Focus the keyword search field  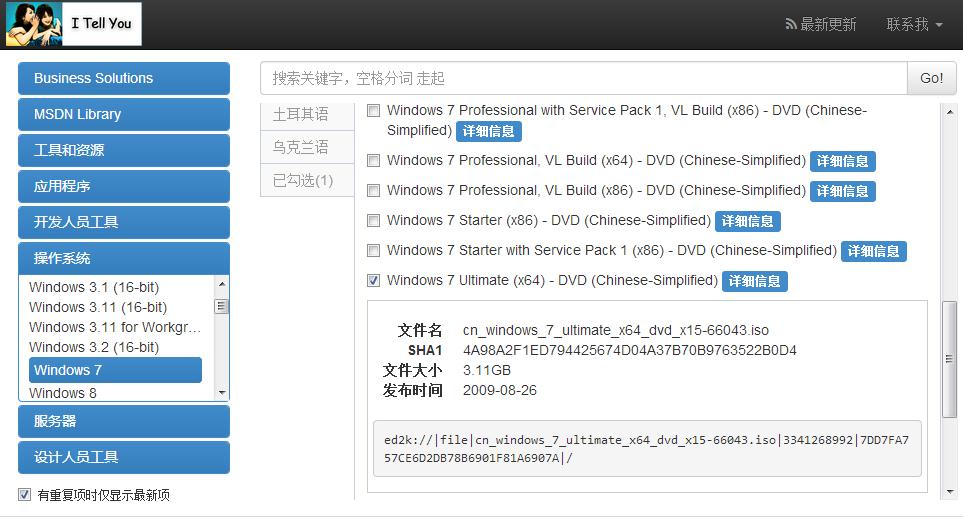(x=583, y=78)
